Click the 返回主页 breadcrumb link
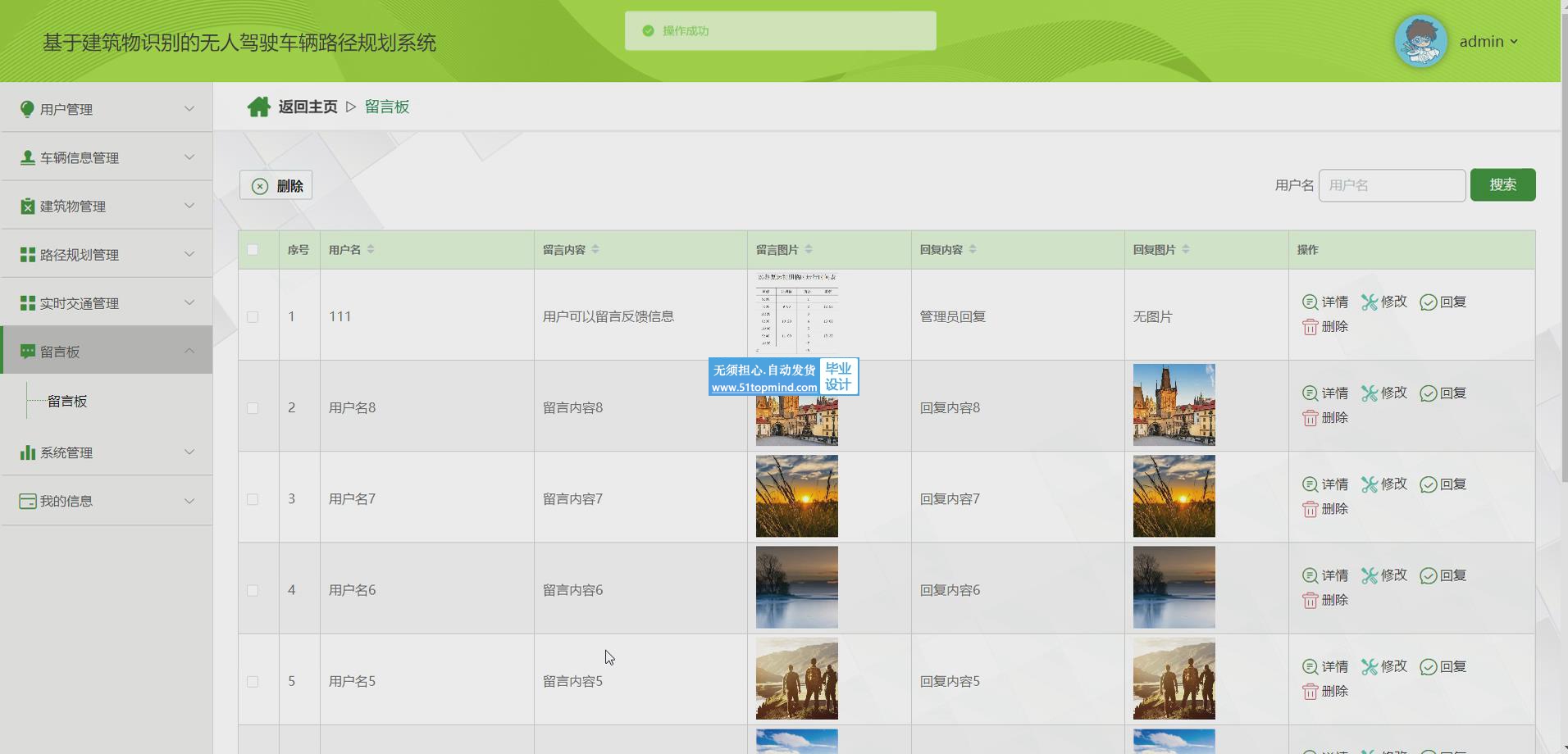Viewport: 1568px width, 754px height. tap(308, 107)
